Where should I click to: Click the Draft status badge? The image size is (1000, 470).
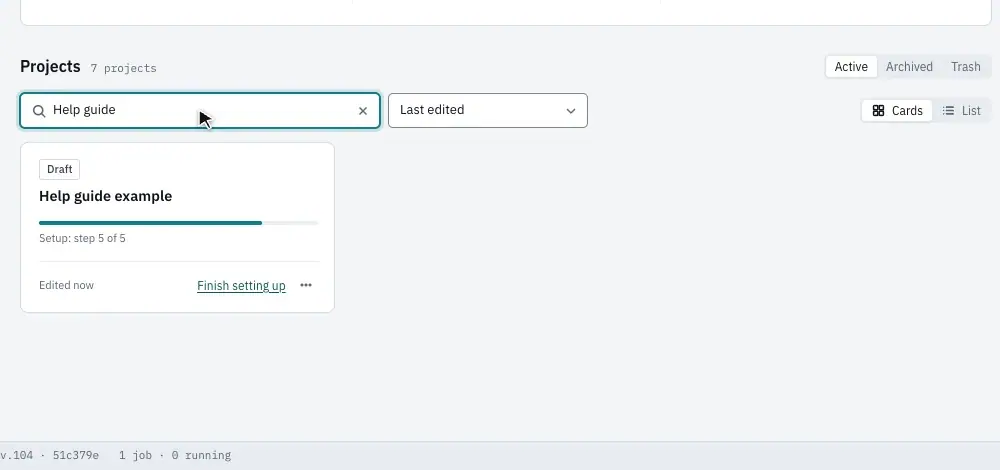coord(59,170)
